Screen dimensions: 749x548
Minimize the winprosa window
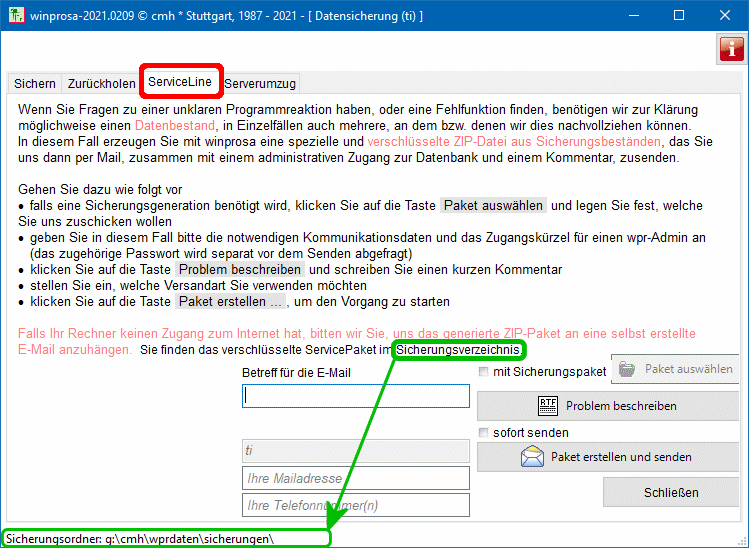coord(633,16)
